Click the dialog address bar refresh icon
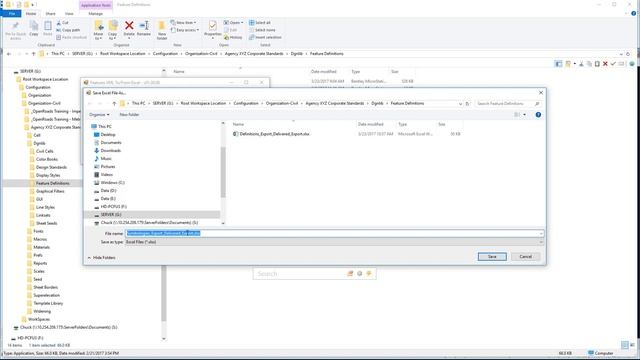This screenshot has height=360, width=640. point(468,104)
